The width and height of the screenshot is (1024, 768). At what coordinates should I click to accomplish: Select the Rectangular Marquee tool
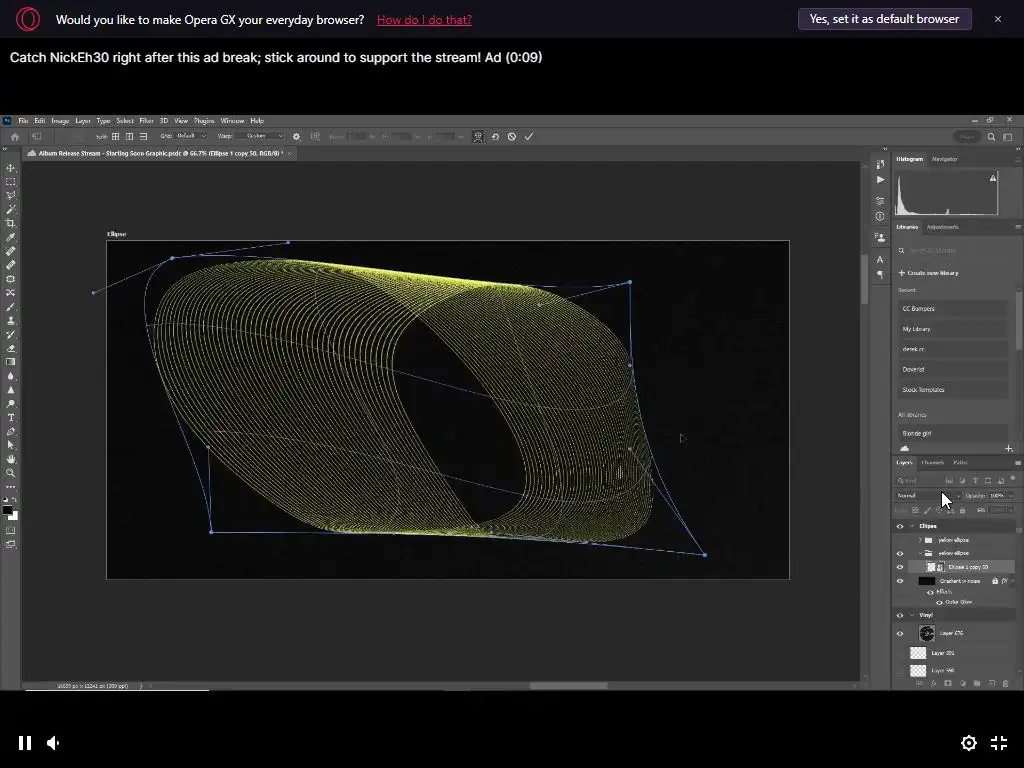(10, 182)
